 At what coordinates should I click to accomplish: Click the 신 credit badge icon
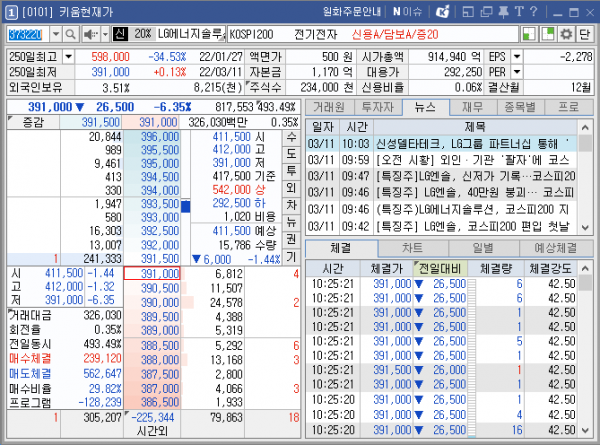pos(120,34)
